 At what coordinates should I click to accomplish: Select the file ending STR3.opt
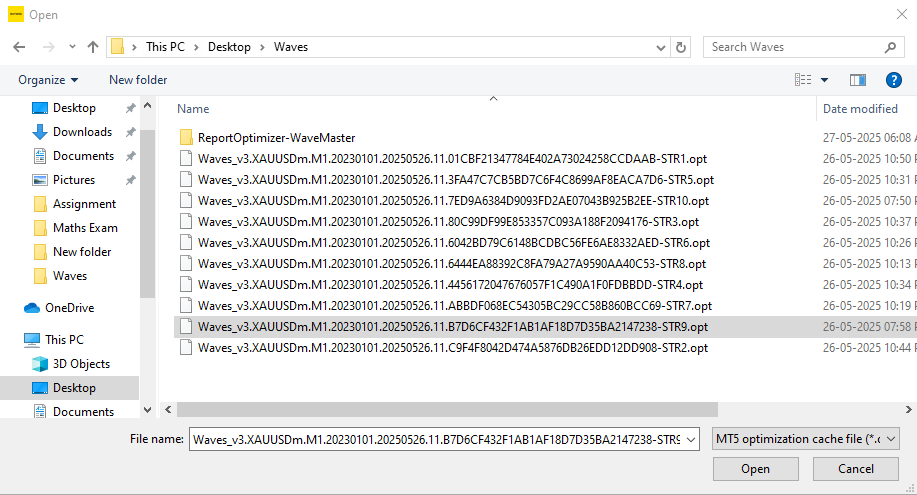click(449, 222)
